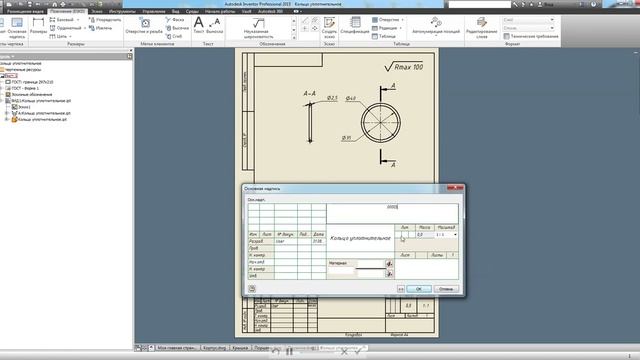The width and height of the screenshot is (640, 360).
Task: Select the Высечка punch note tool
Action: pos(177,28)
